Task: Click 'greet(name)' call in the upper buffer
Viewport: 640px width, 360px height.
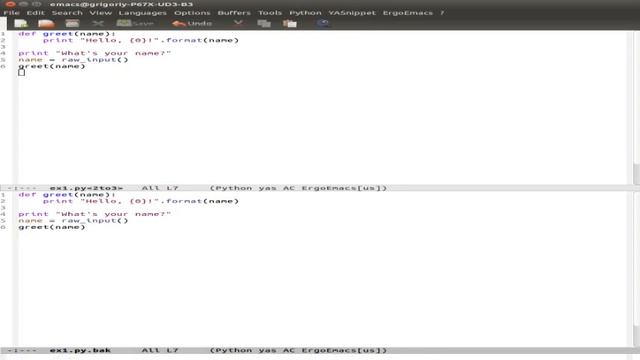Action: tap(52, 66)
